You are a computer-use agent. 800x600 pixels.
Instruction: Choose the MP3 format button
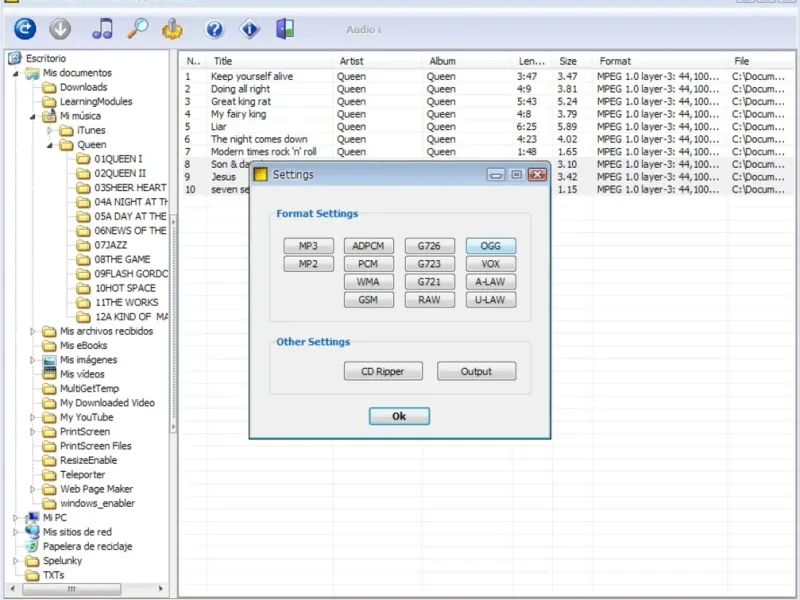pyautogui.click(x=308, y=246)
